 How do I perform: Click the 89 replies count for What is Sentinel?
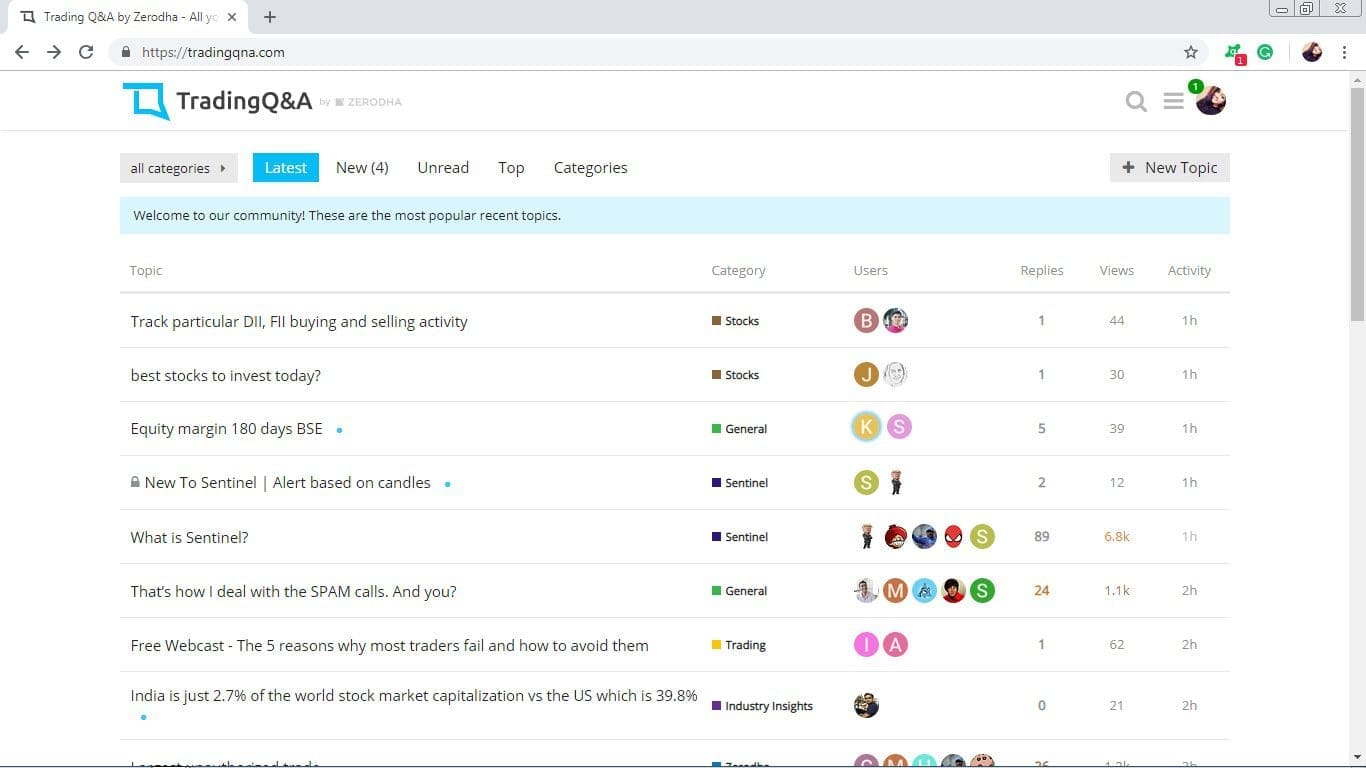point(1041,536)
